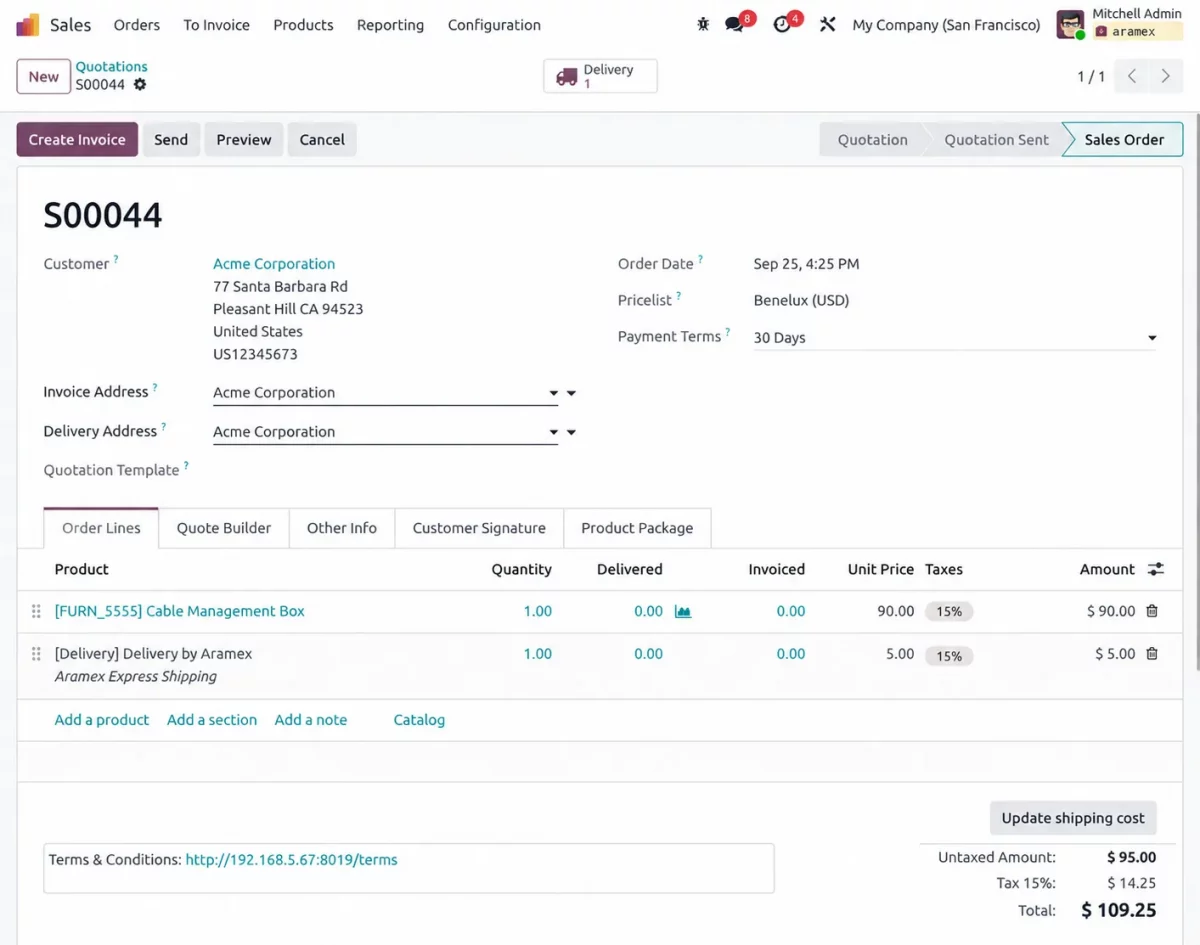The width and height of the screenshot is (1200, 945).
Task: Open the Configuration menu
Action: [494, 25]
